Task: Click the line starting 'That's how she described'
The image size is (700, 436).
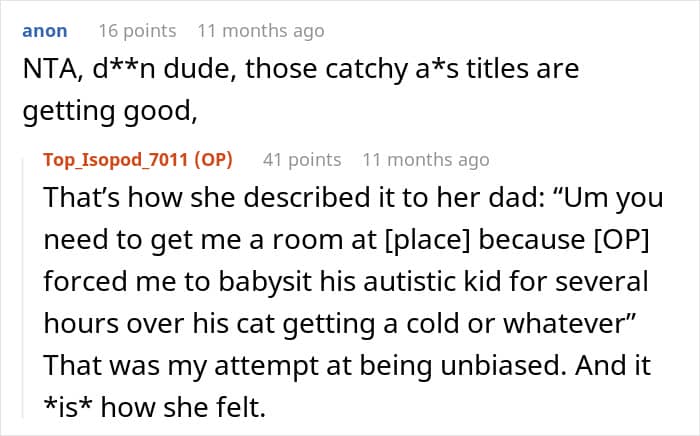Action: pyautogui.click(x=353, y=198)
